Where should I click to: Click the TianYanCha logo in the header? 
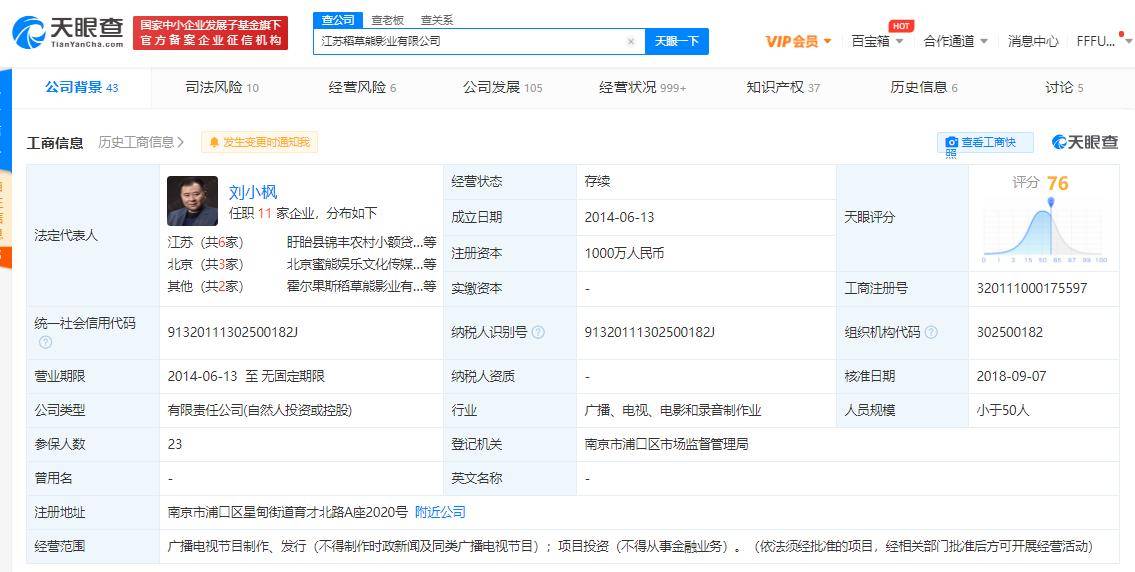pyautogui.click(x=68, y=32)
